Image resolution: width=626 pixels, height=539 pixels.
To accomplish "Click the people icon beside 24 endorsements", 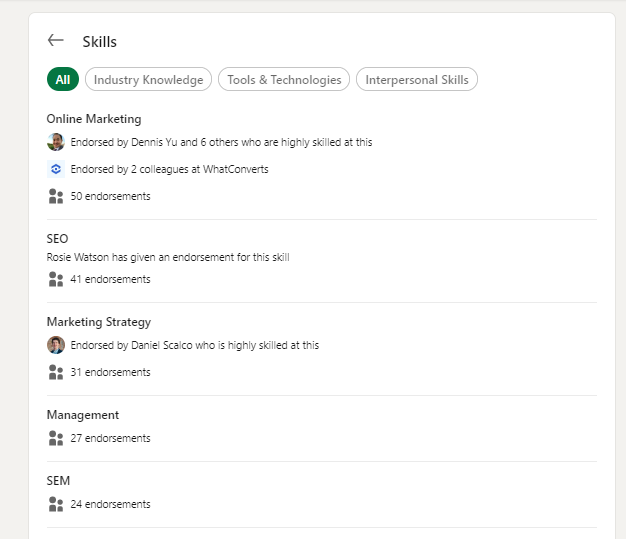I will click(56, 504).
